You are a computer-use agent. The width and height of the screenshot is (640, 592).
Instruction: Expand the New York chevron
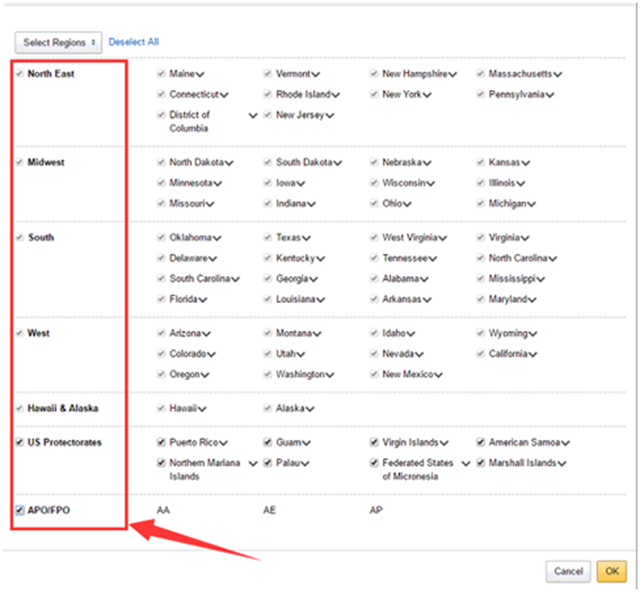[x=427, y=96]
